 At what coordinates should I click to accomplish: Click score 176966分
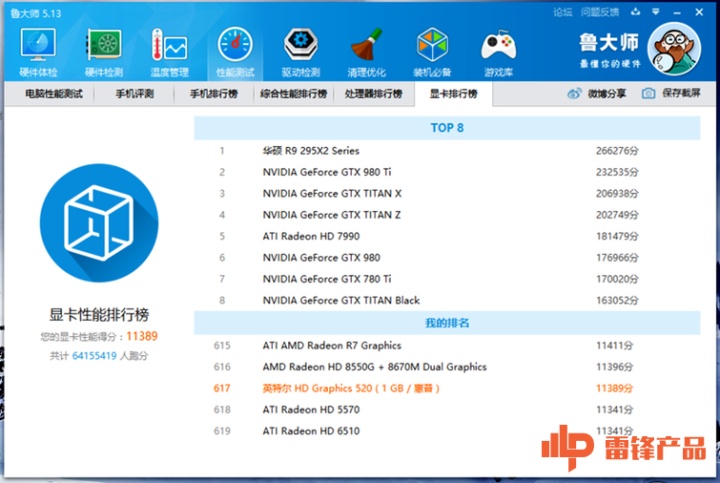pyautogui.click(x=617, y=258)
